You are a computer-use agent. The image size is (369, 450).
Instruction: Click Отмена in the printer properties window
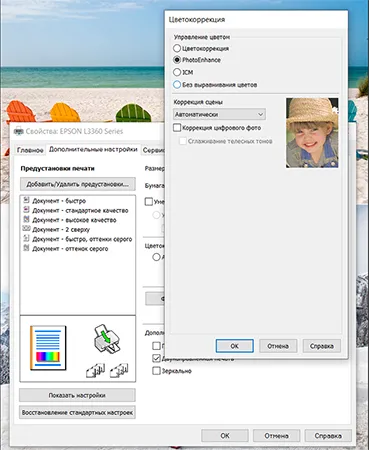tap(276, 436)
